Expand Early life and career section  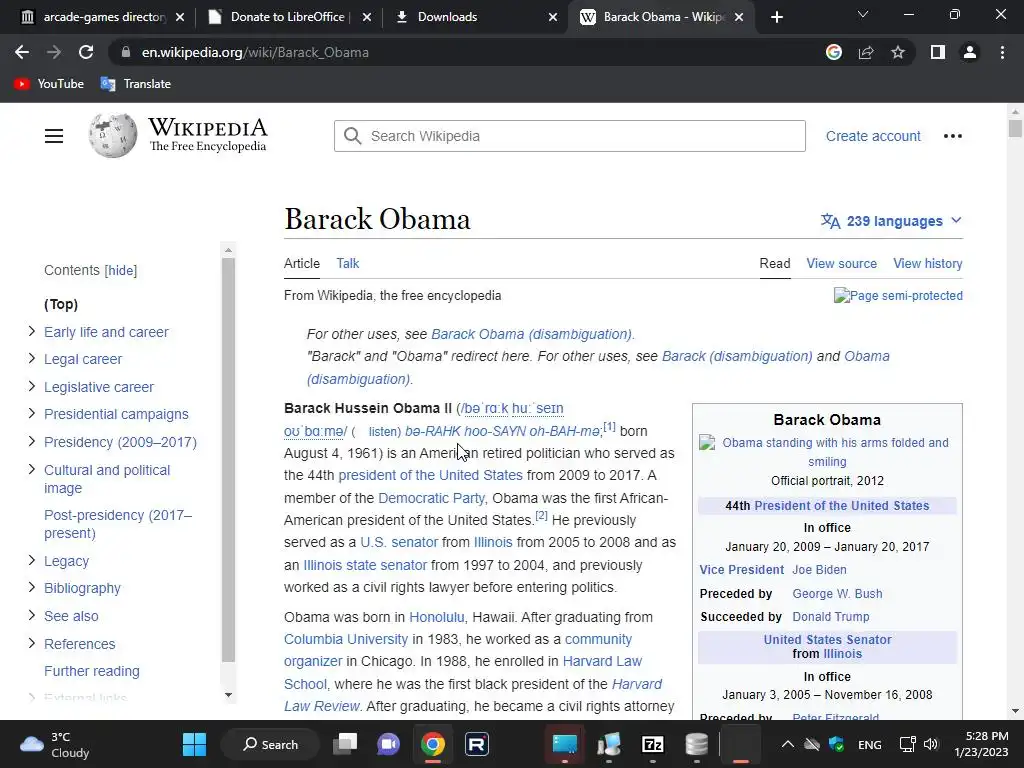click(x=31, y=332)
